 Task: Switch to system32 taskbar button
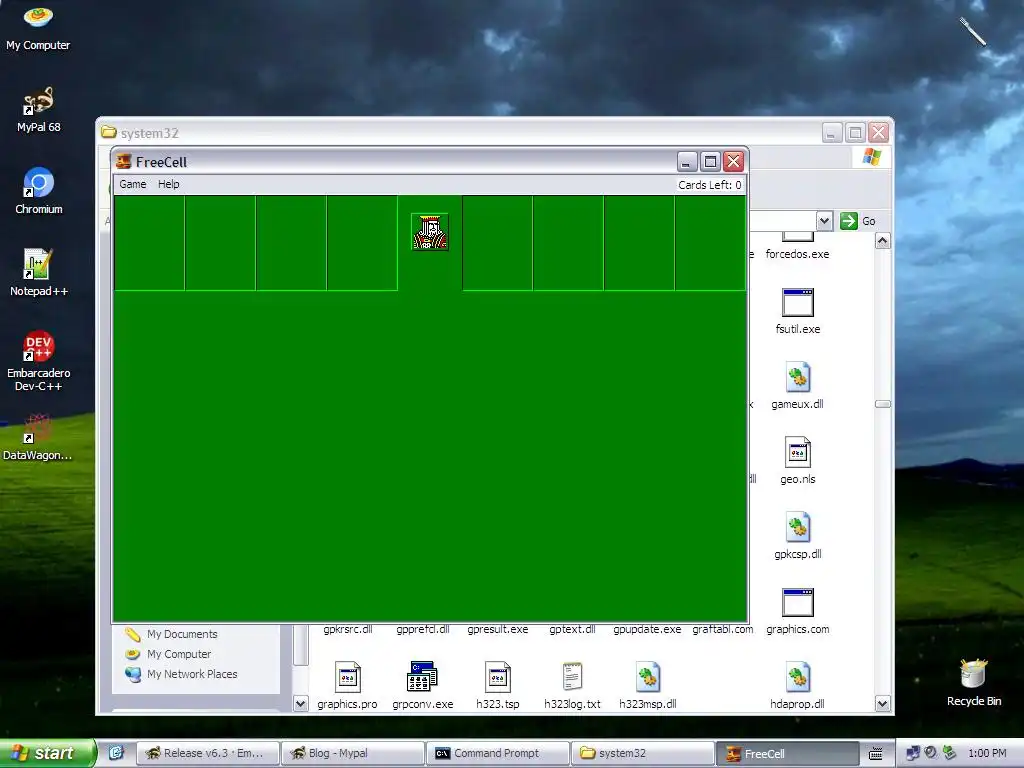point(643,753)
